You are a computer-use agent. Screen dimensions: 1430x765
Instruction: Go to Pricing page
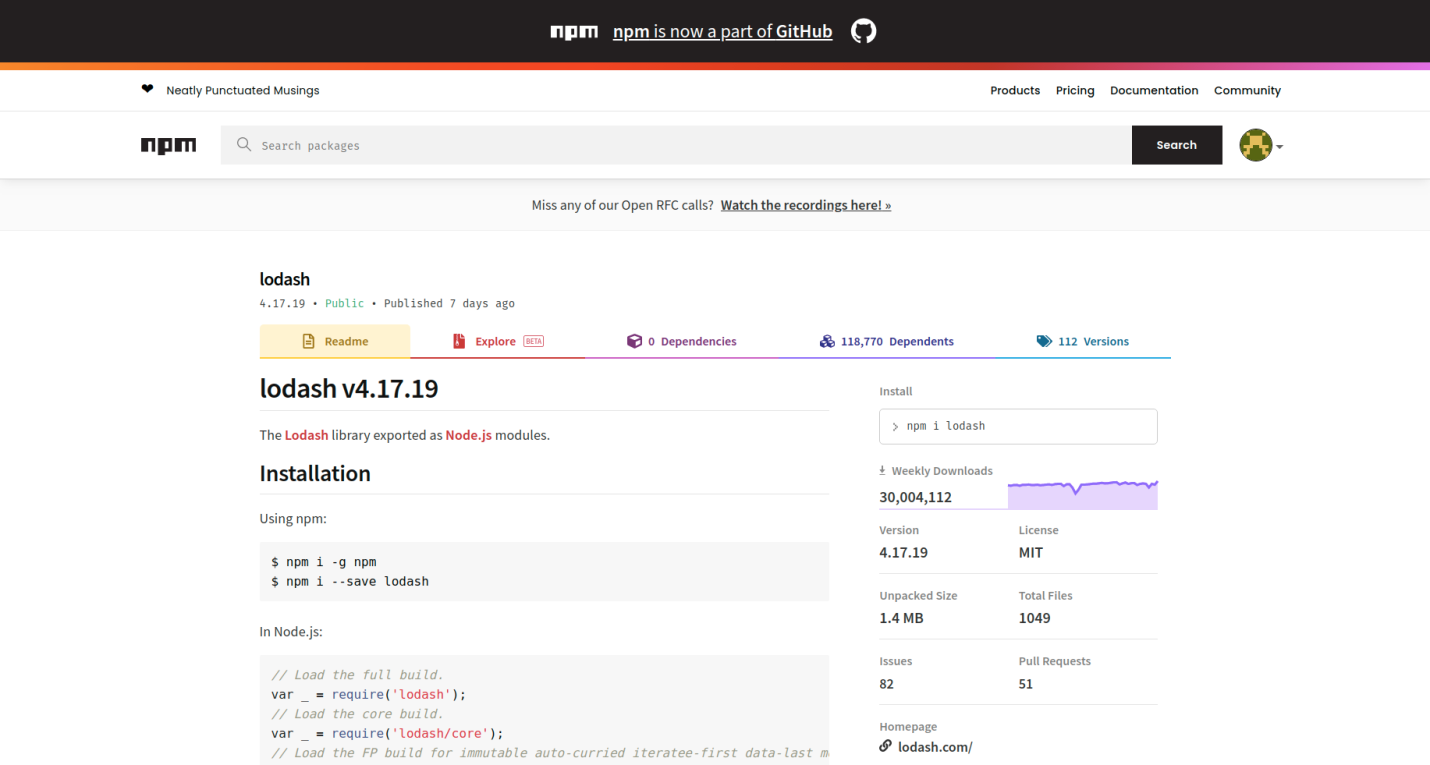coord(1075,90)
